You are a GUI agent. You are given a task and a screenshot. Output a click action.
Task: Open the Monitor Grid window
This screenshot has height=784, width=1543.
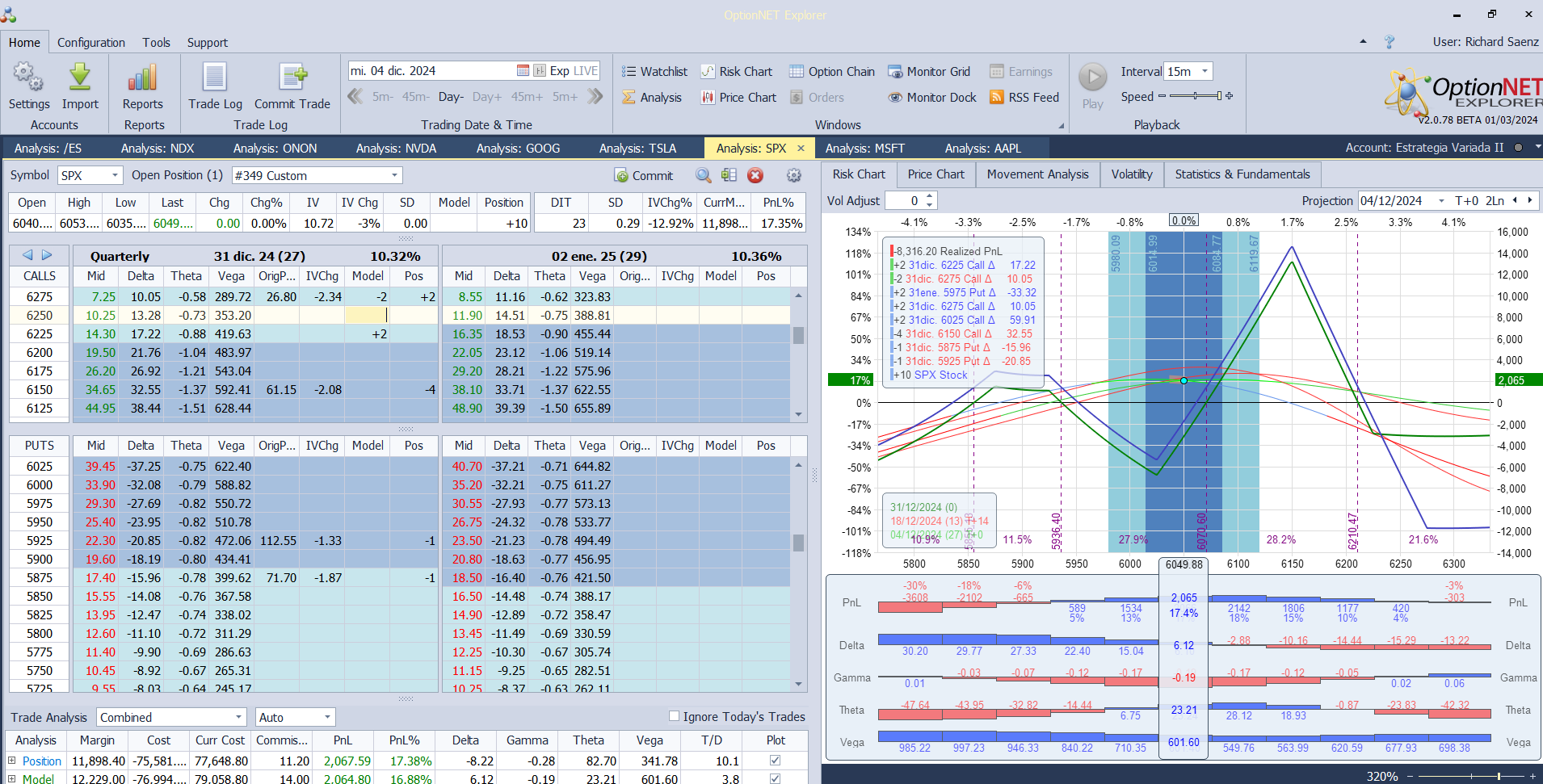point(929,71)
